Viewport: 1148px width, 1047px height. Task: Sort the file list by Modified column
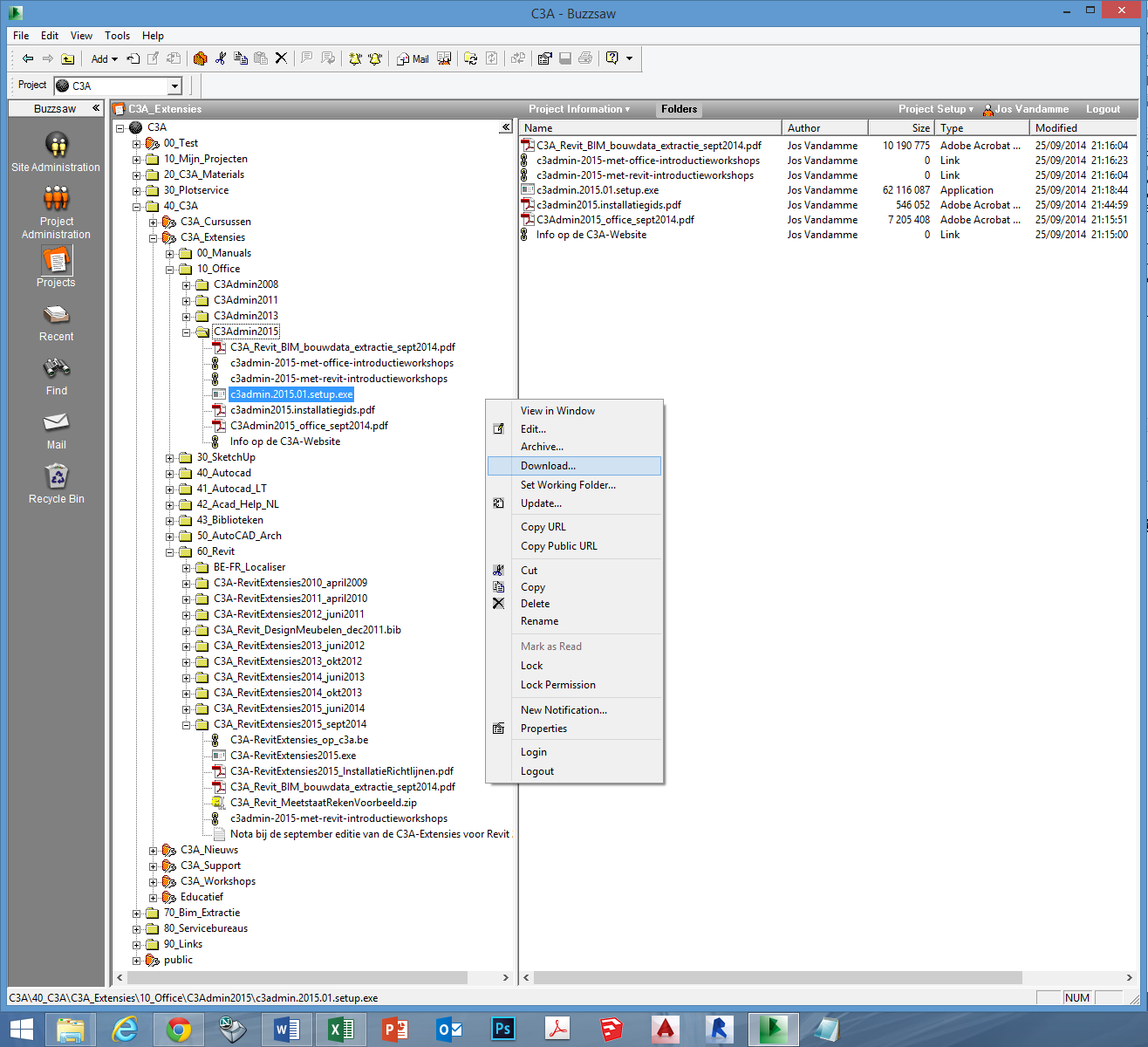(1083, 127)
